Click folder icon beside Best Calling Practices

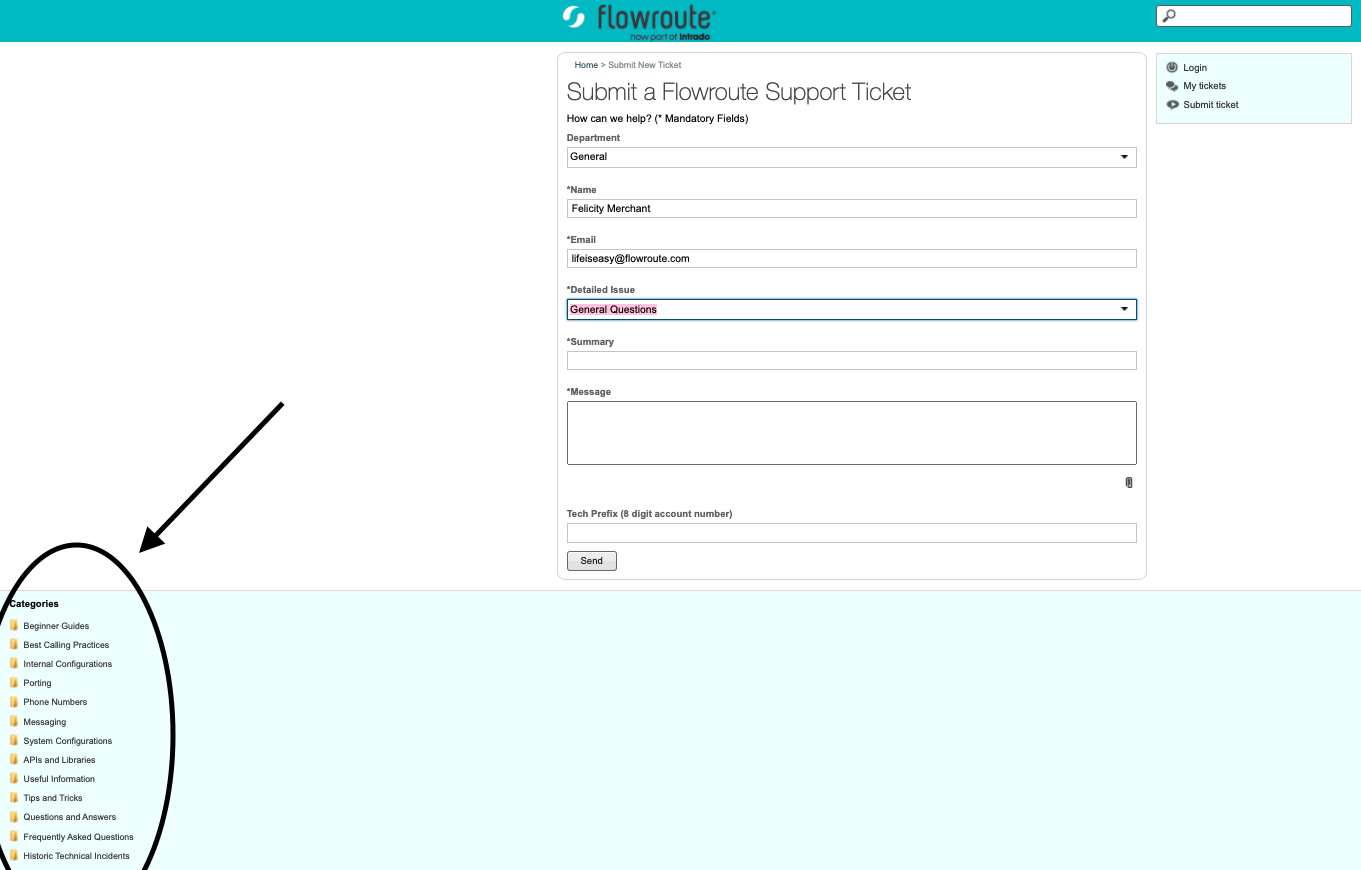14,644
